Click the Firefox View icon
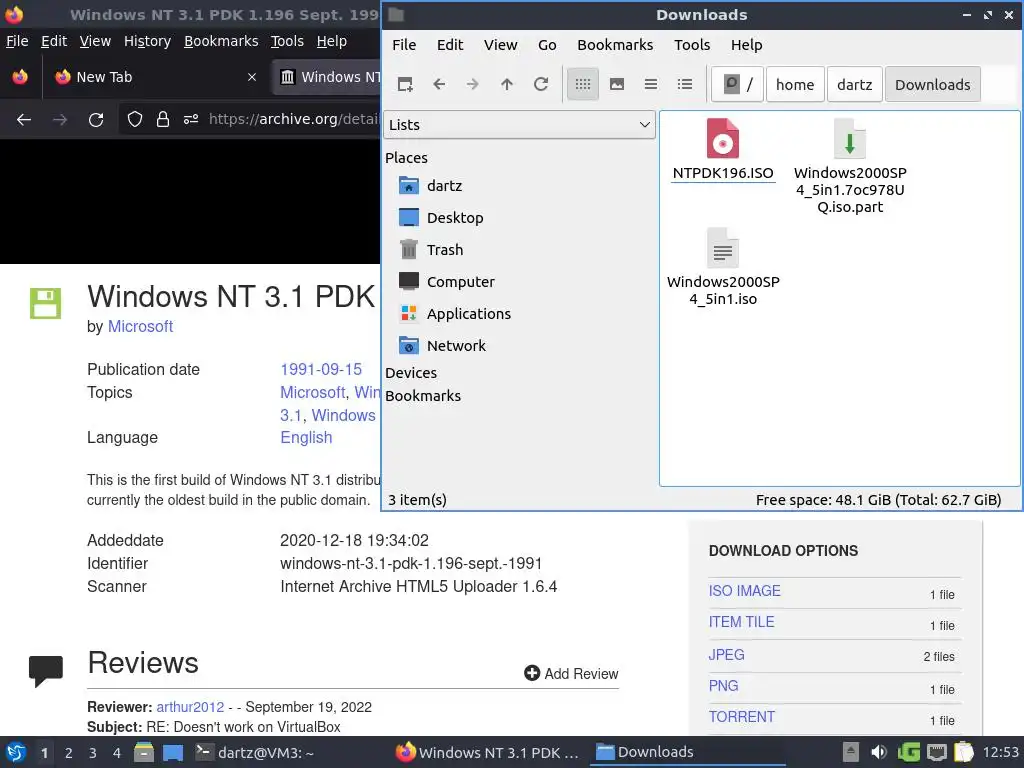 click(20, 77)
